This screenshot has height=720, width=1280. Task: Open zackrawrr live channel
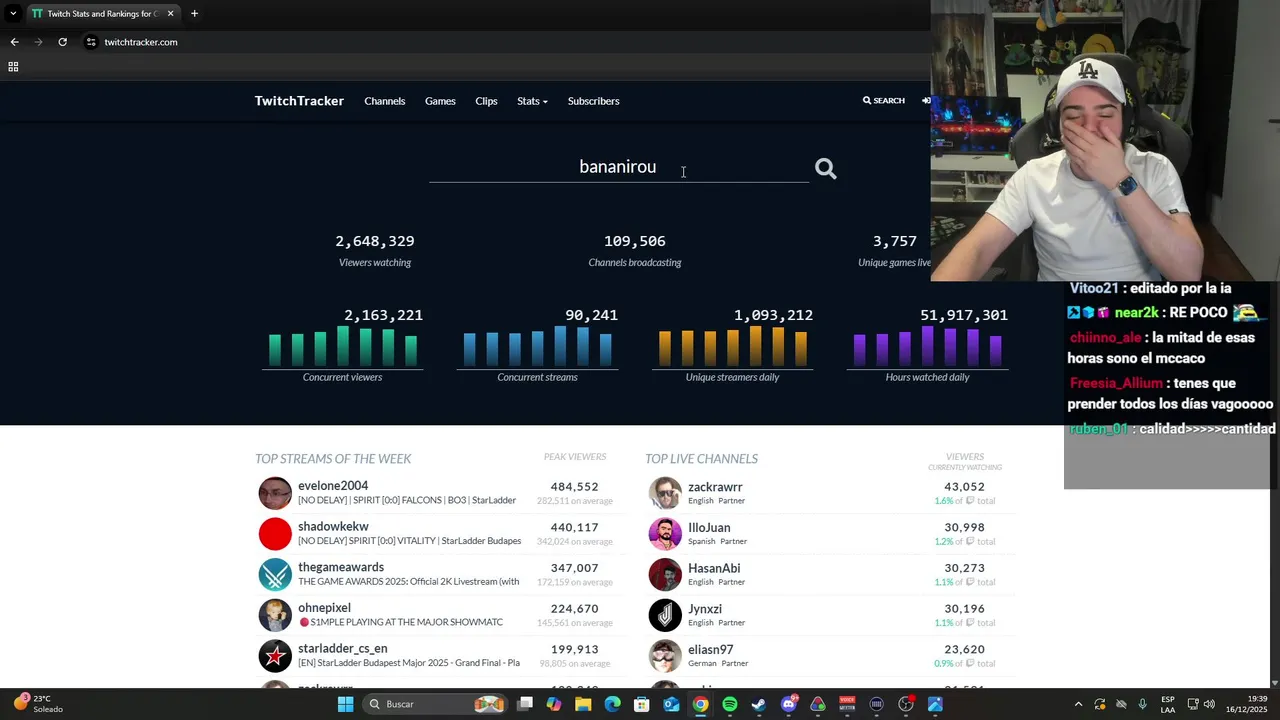[x=715, y=487]
